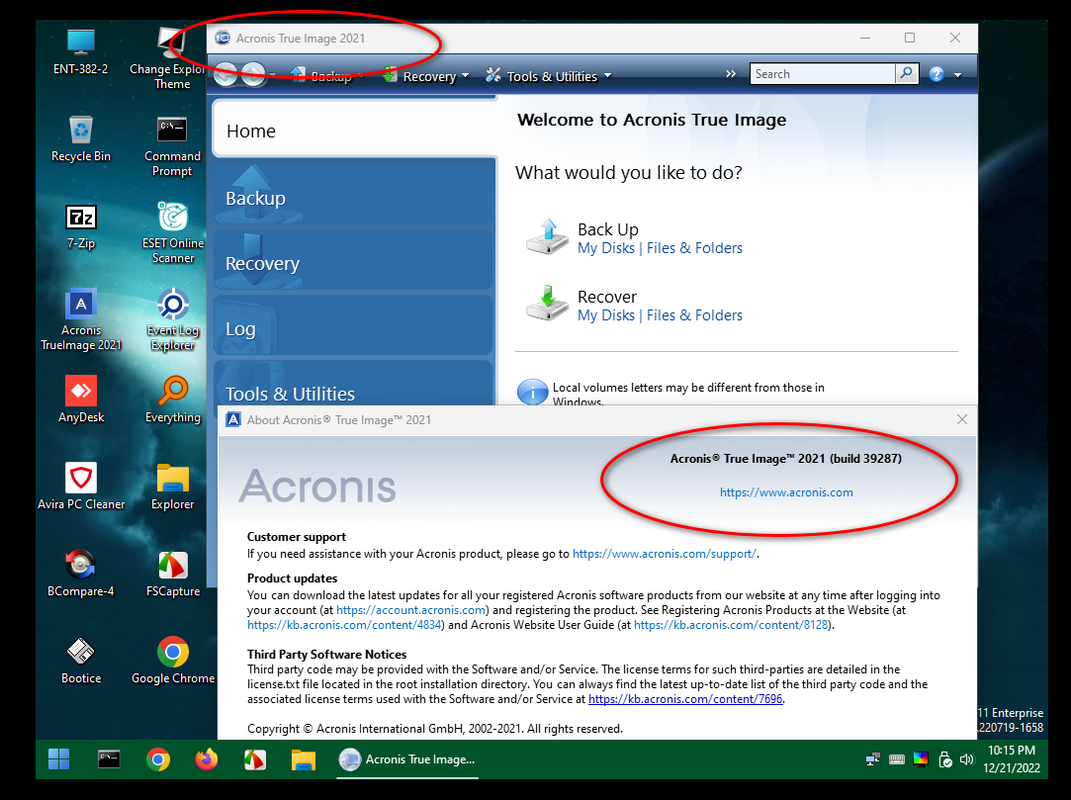Open ENT-382-2 desktop icon
1071x800 pixels.
81,51
